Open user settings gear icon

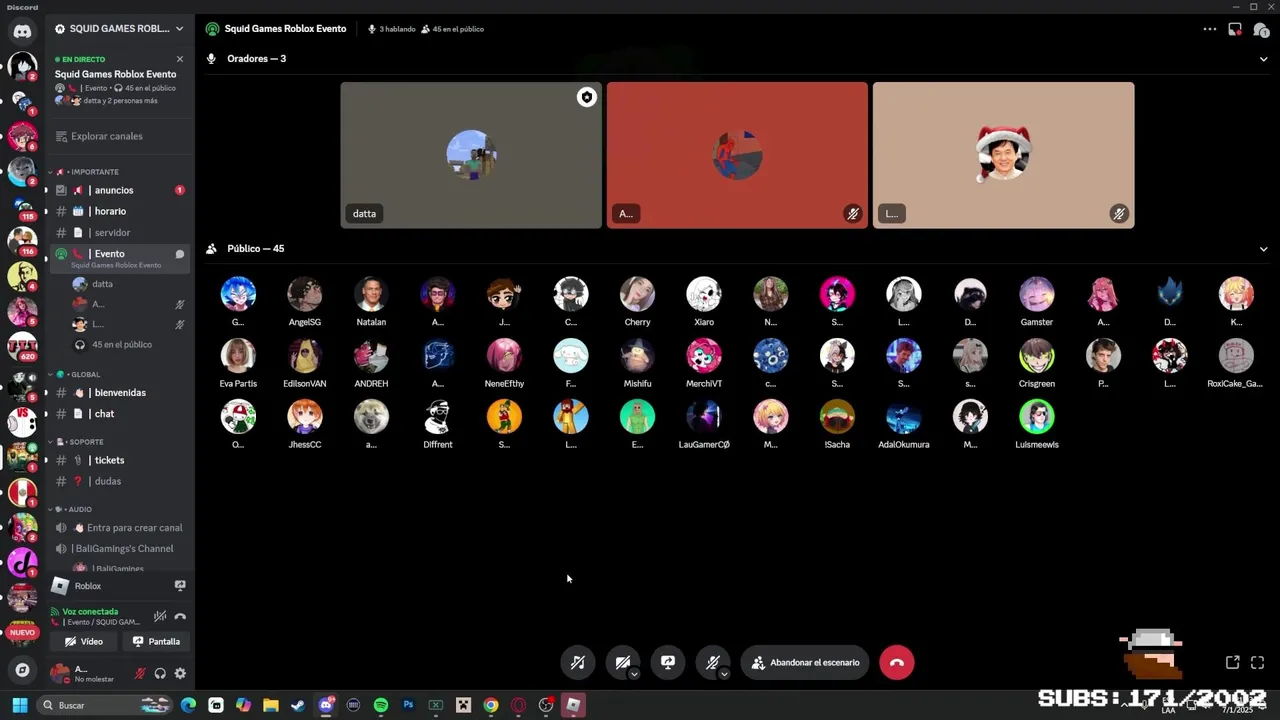(x=180, y=673)
